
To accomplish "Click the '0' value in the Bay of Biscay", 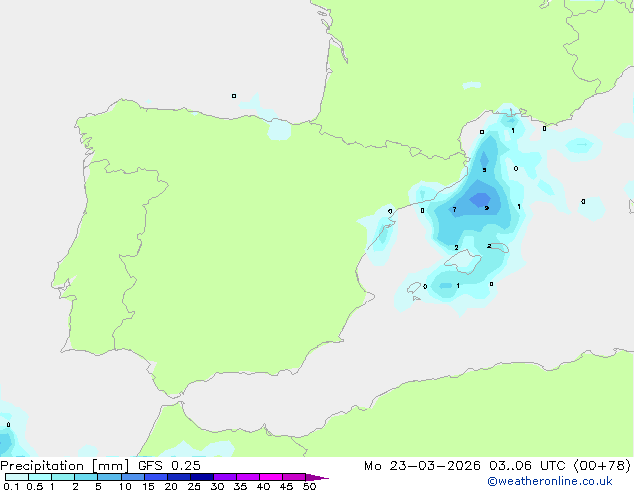I will pos(234,96).
